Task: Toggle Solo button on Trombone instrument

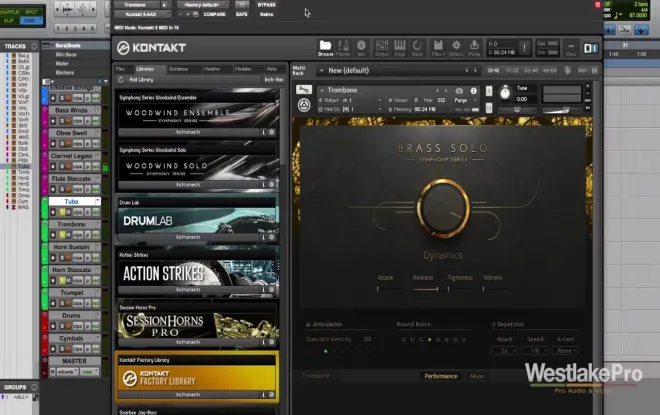Action: [x=489, y=91]
